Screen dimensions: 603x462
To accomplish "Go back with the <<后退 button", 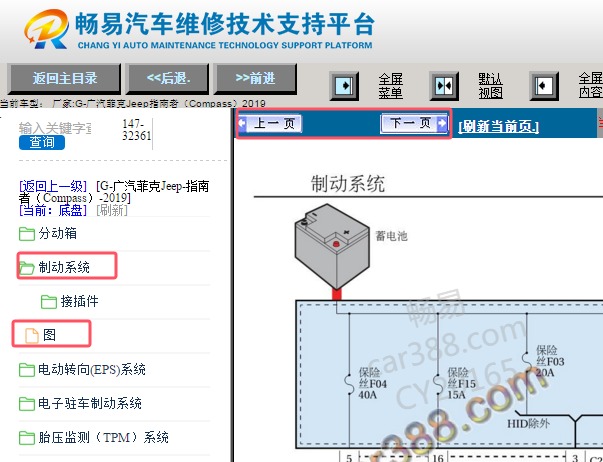I will pos(167,78).
